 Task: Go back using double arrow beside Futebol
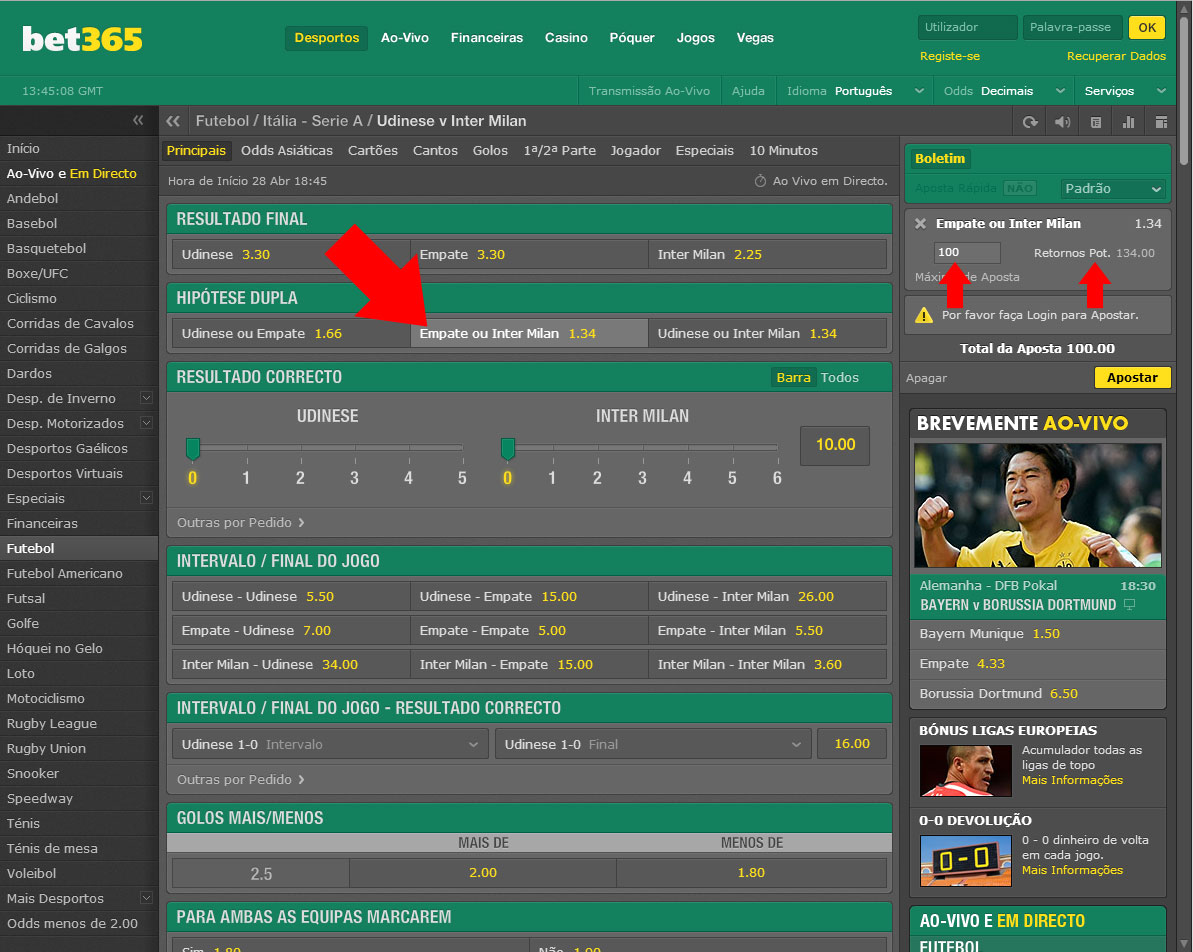[173, 121]
